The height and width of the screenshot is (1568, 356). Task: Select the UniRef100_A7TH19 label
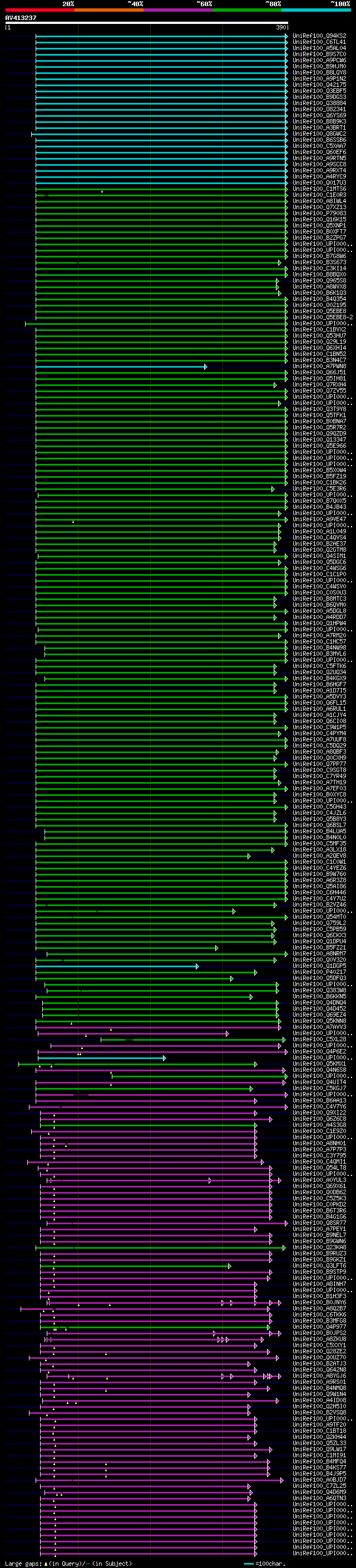point(319,782)
